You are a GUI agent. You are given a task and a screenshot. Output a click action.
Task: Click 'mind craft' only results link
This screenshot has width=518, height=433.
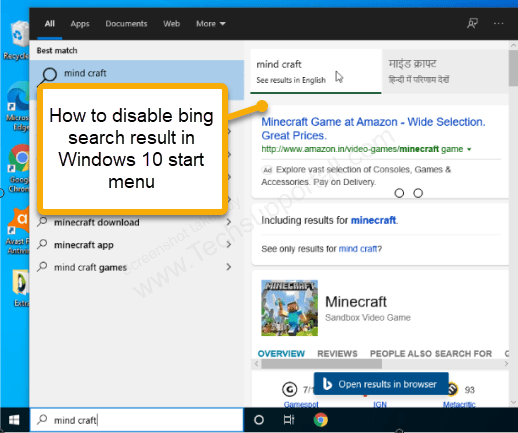click(358, 249)
